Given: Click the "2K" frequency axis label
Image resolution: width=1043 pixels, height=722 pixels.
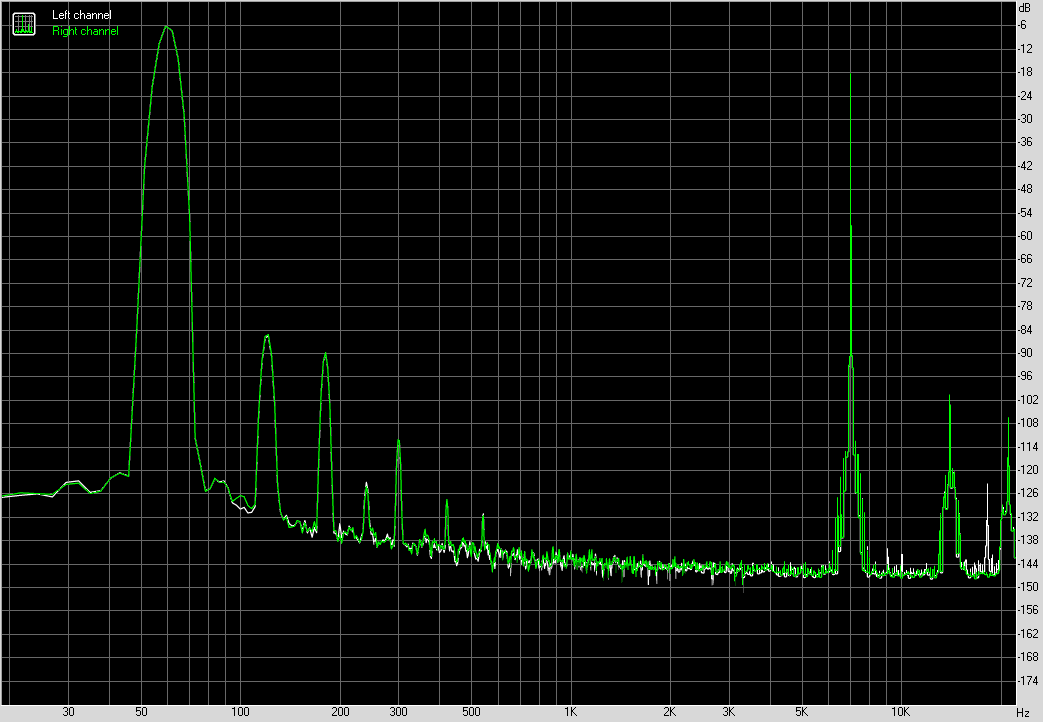Looking at the screenshot, I should (x=669, y=713).
